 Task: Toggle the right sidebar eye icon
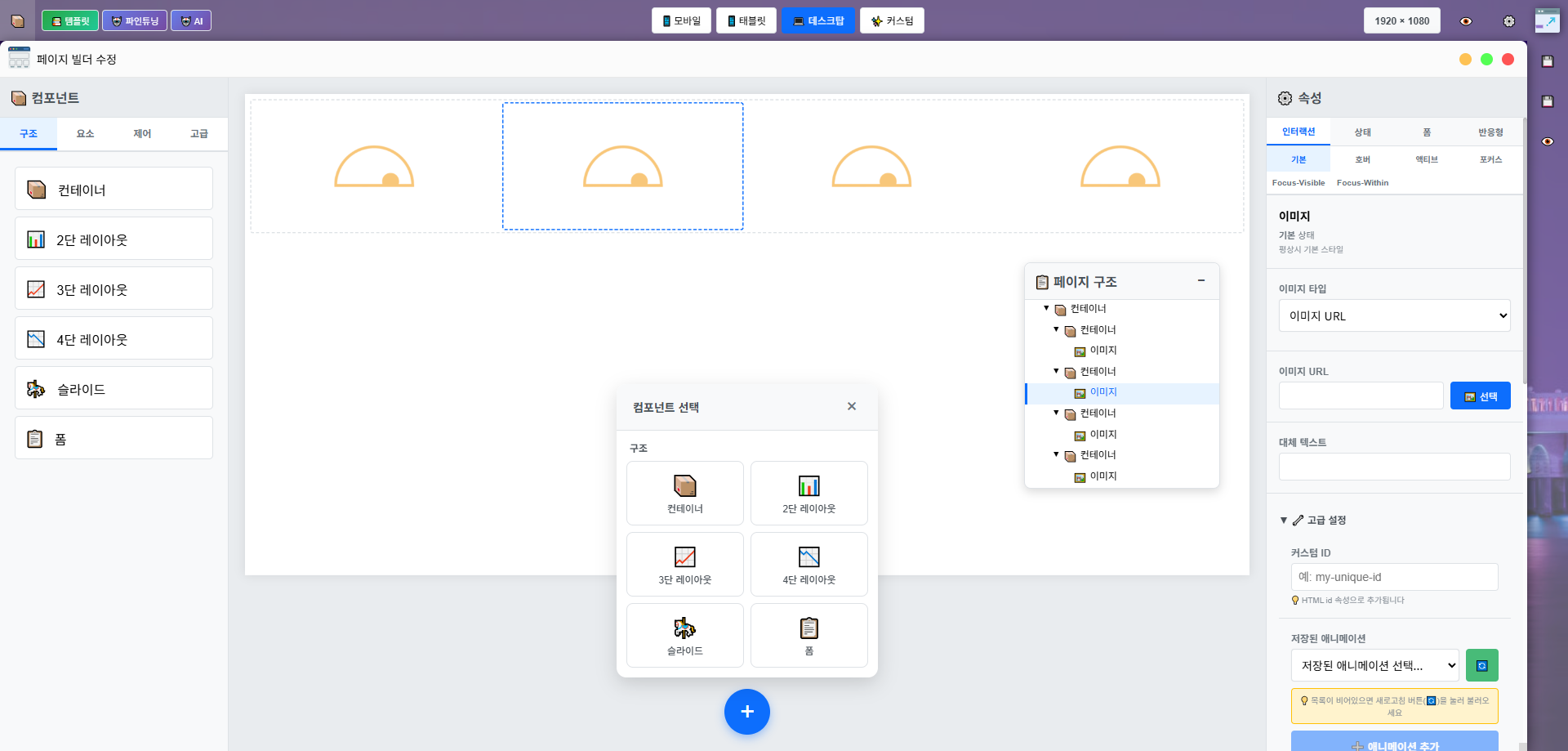pos(1547,141)
